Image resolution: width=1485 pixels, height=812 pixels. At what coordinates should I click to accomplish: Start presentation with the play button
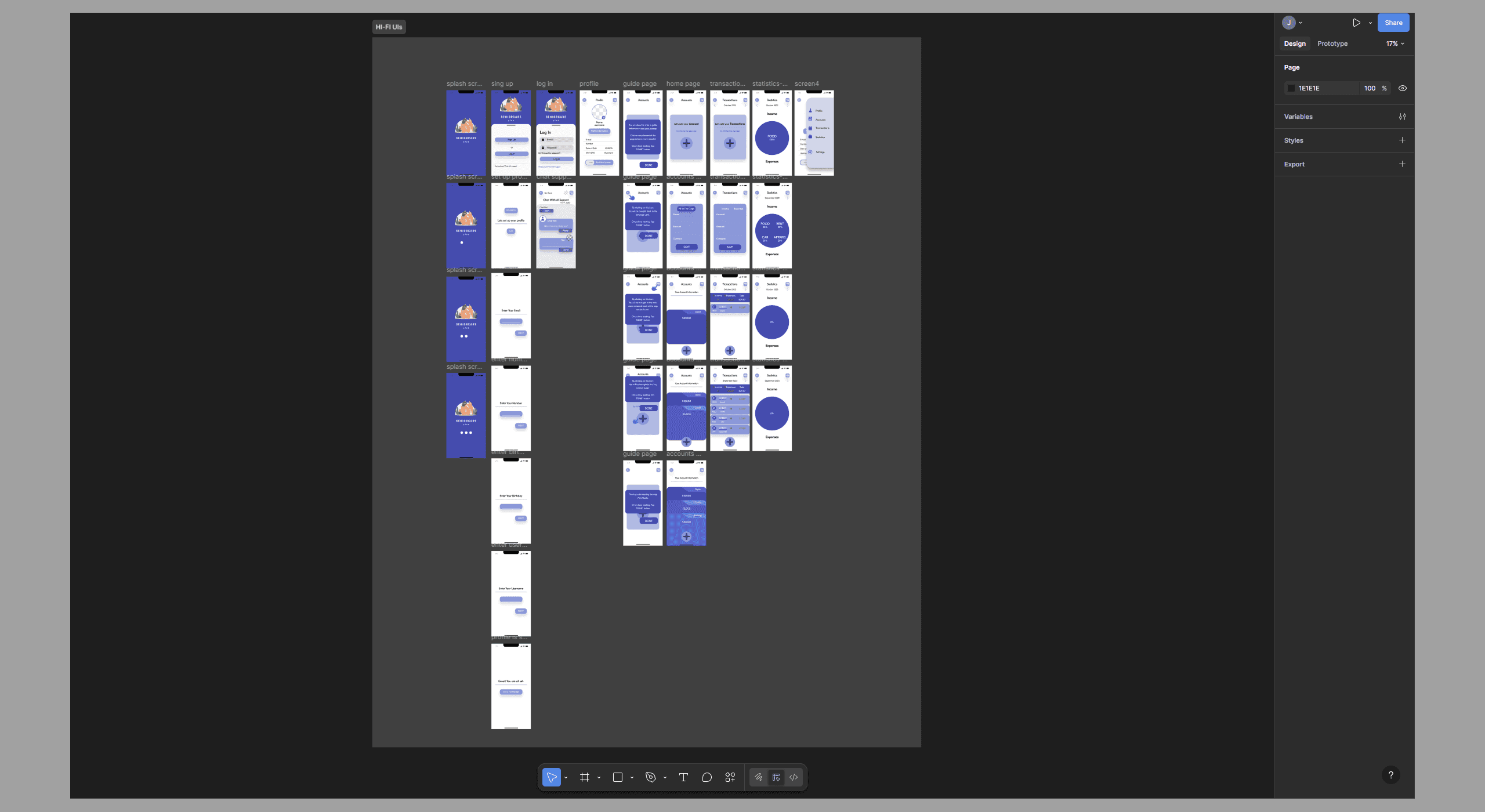click(1357, 23)
